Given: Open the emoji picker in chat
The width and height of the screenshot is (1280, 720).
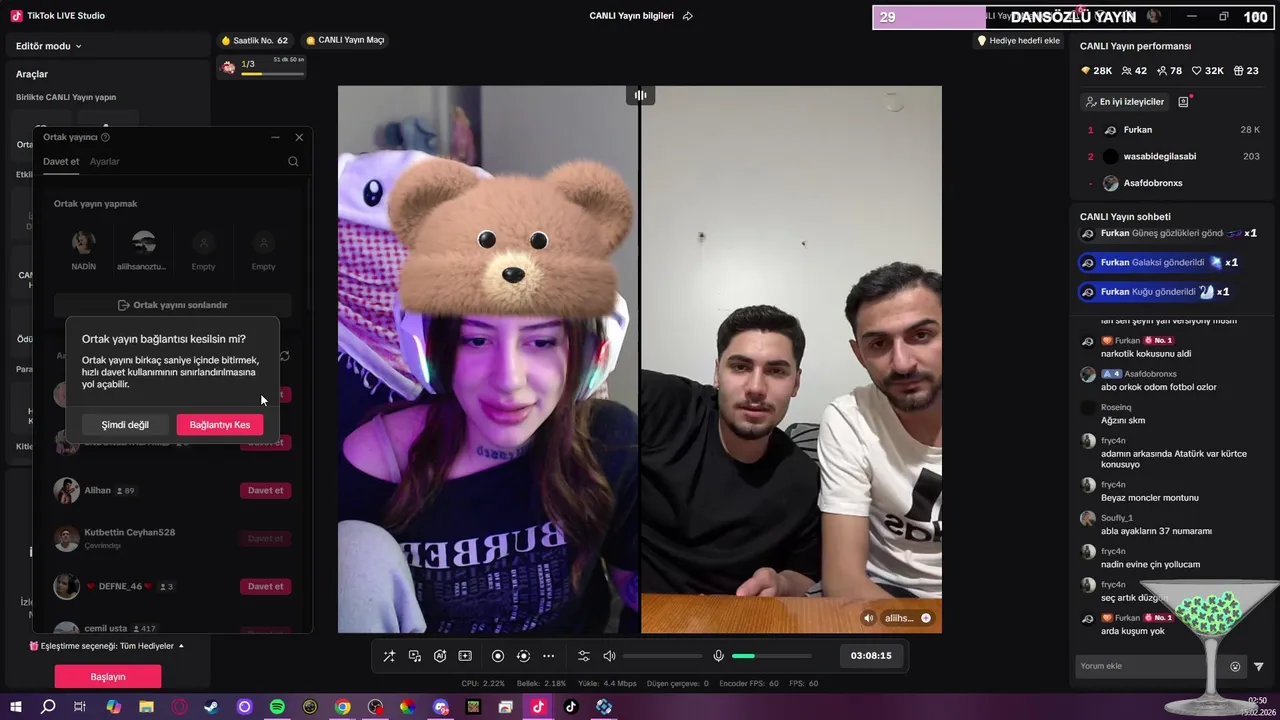Looking at the screenshot, I should point(1235,667).
